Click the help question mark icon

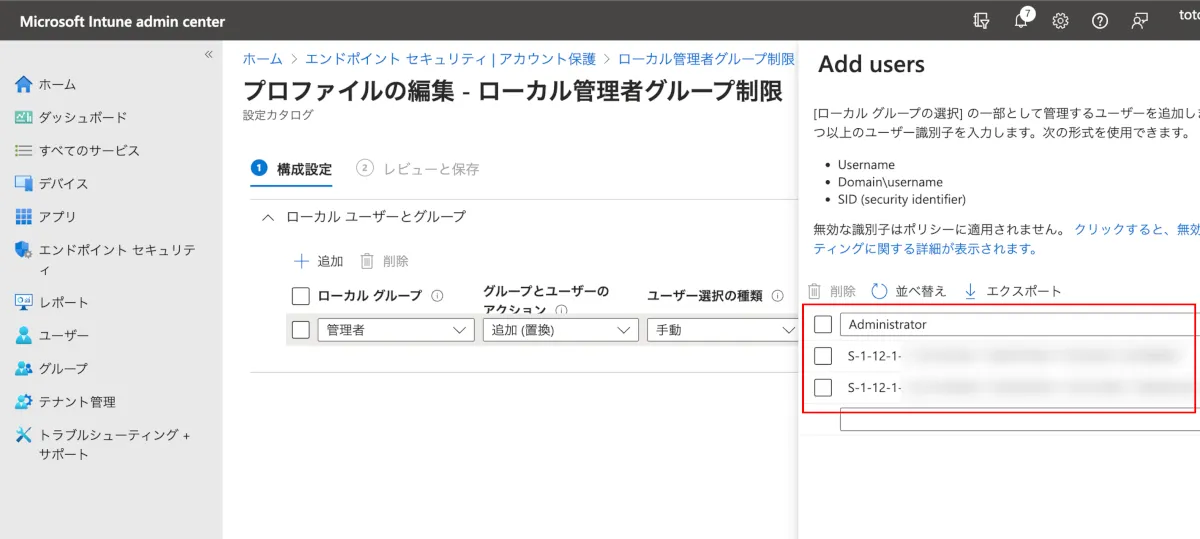tap(1100, 21)
